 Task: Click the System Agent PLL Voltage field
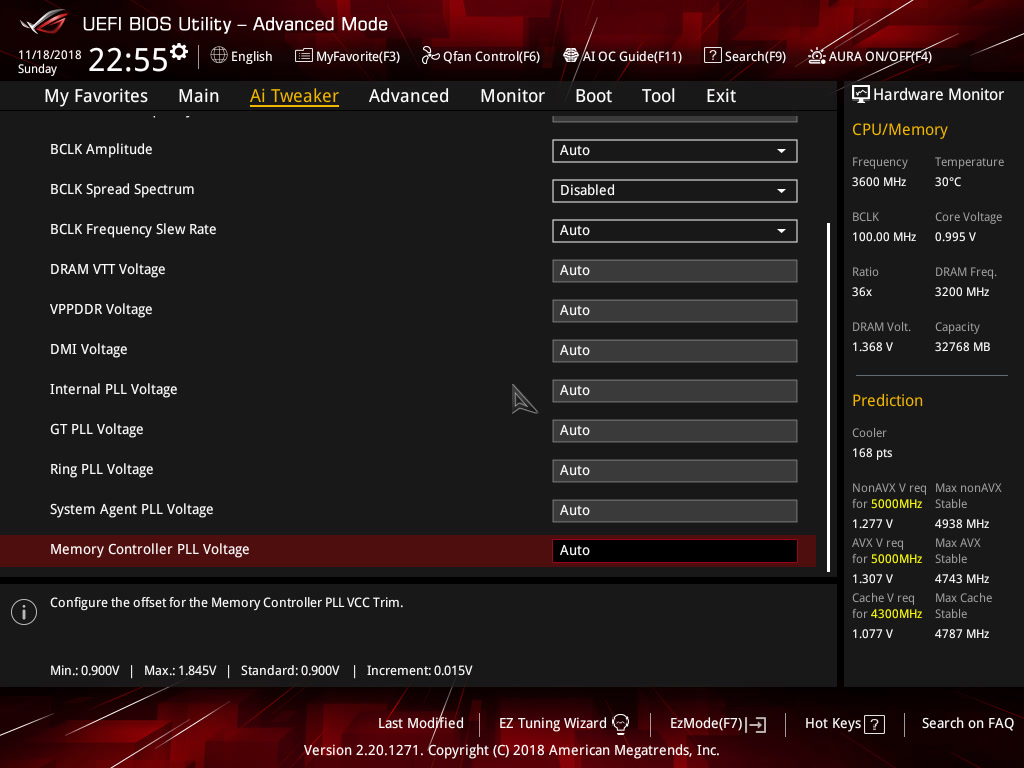(x=675, y=511)
